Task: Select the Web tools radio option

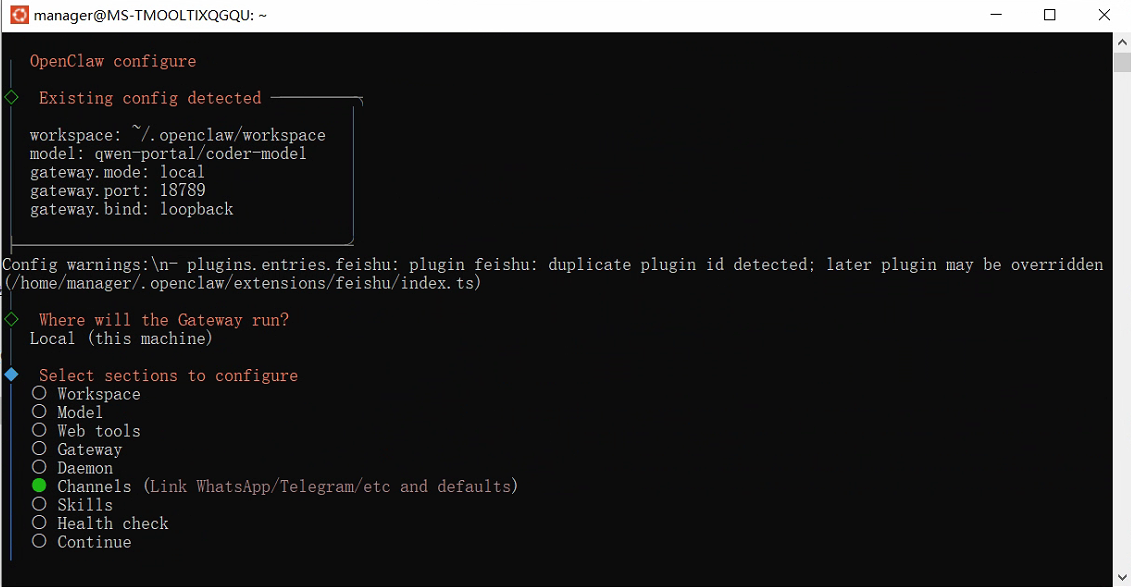Action: point(39,430)
